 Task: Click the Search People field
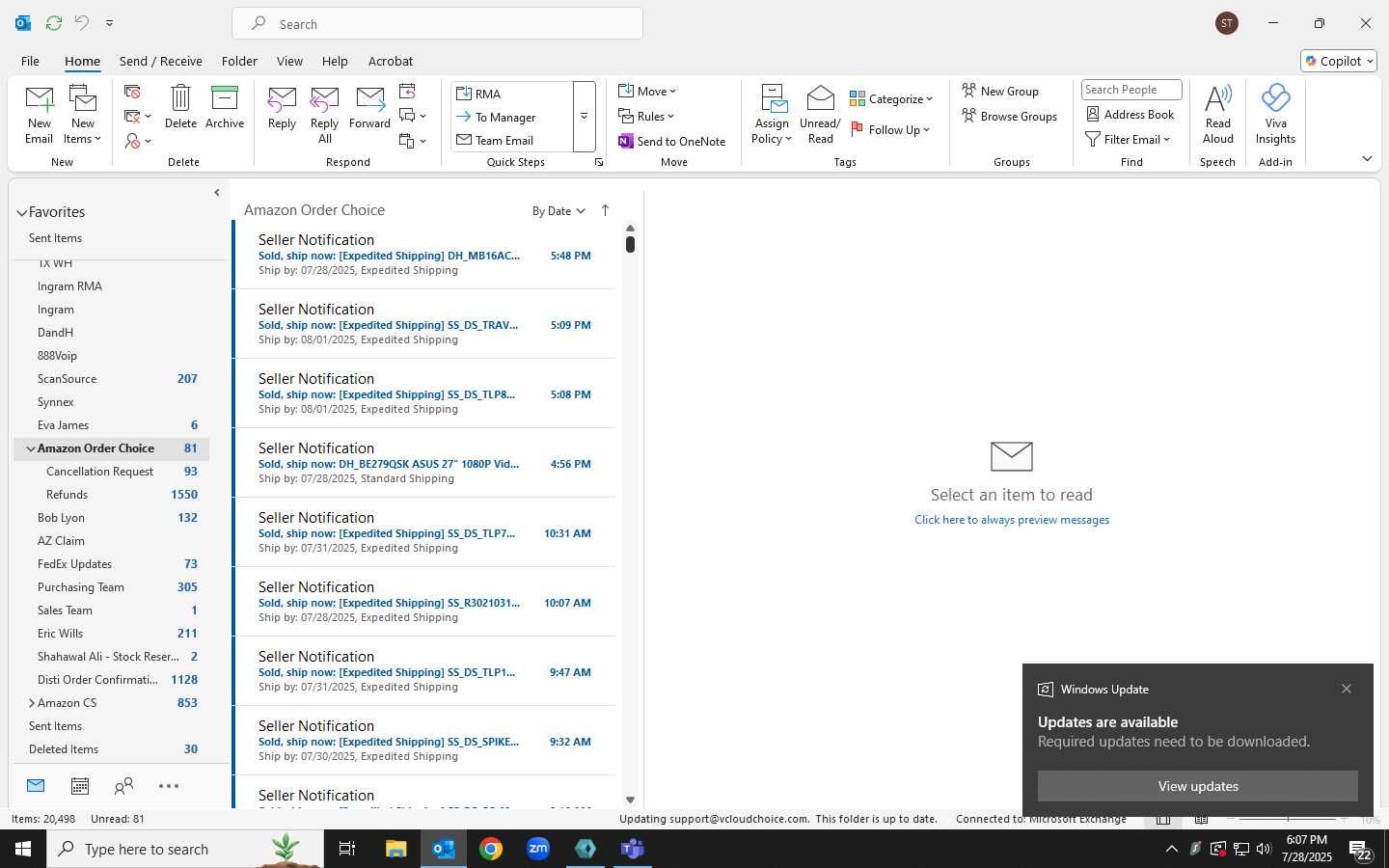coord(1131,90)
